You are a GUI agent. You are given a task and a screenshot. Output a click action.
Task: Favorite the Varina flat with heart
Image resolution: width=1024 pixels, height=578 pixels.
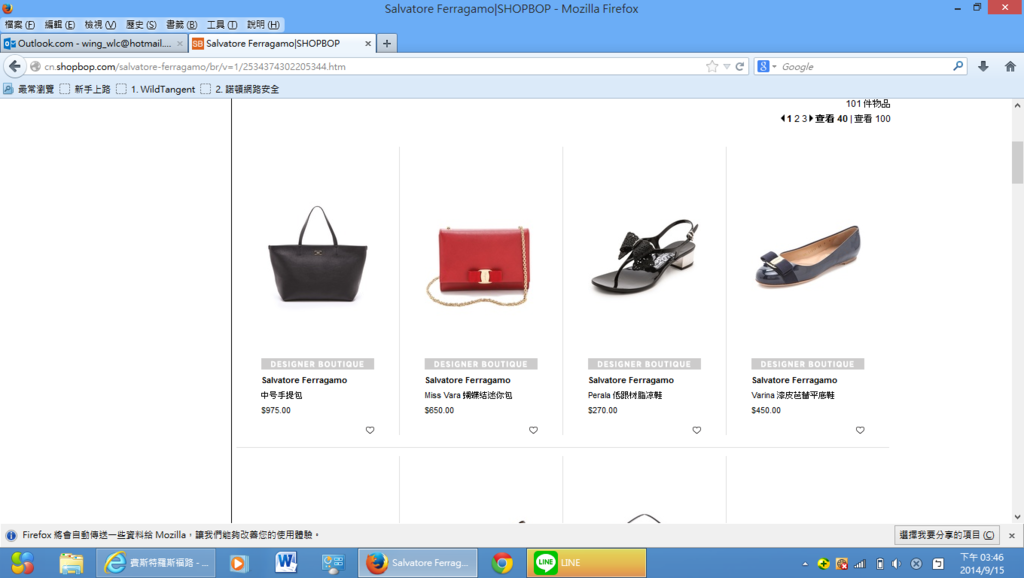pos(859,430)
